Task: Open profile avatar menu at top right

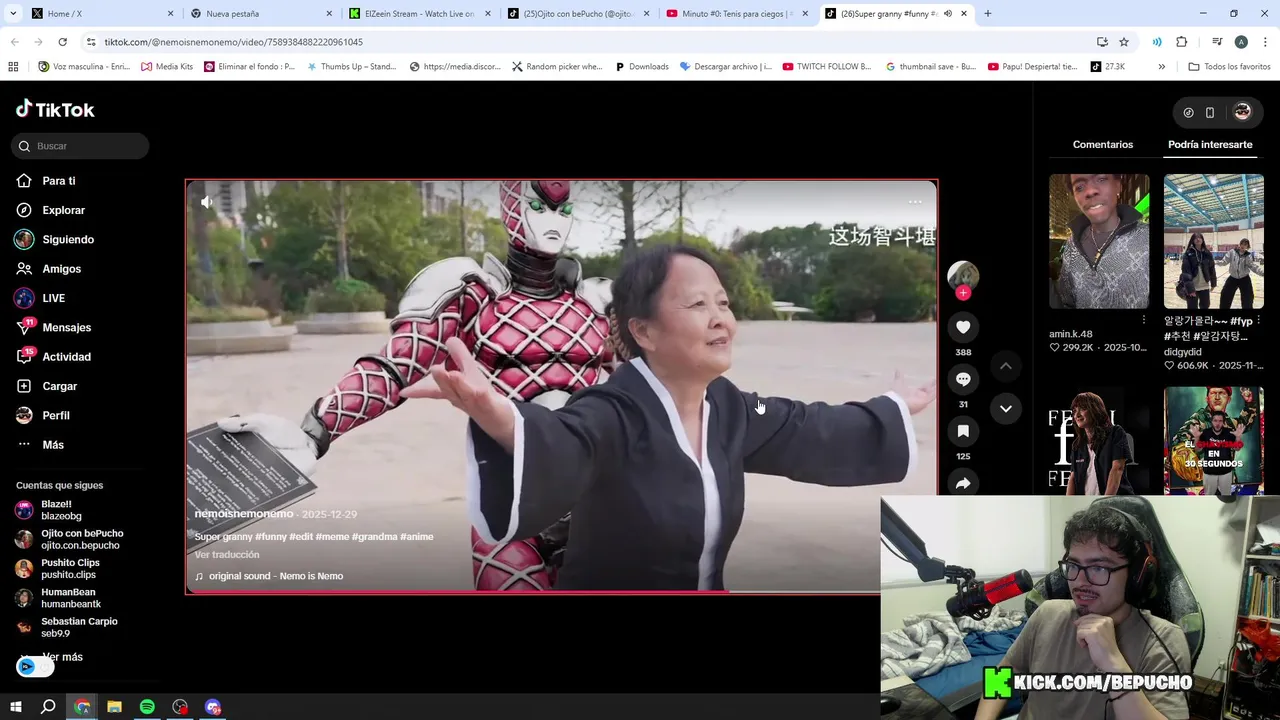Action: (1242, 112)
